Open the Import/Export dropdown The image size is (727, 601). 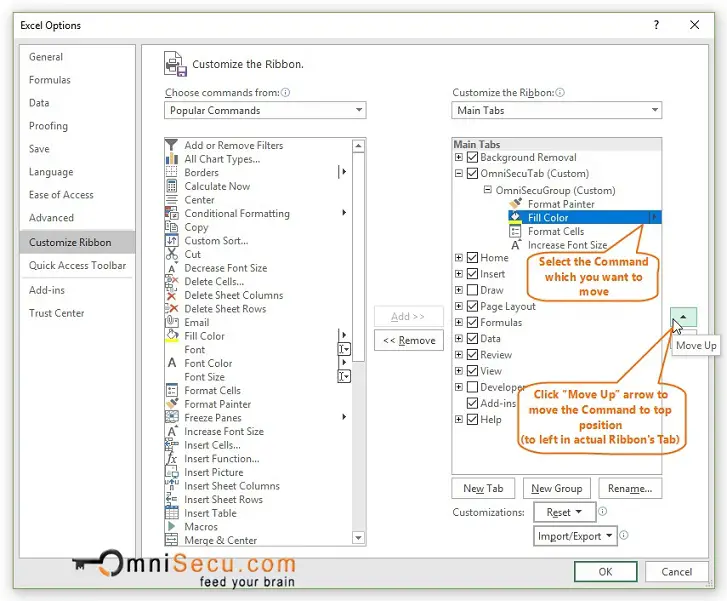(575, 536)
